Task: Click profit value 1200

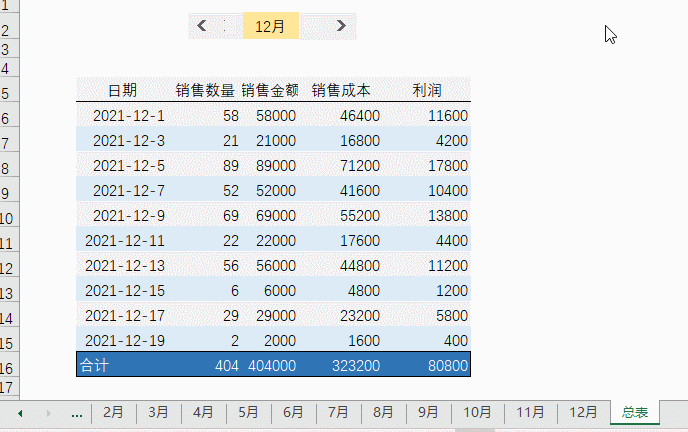Action: [x=452, y=291]
